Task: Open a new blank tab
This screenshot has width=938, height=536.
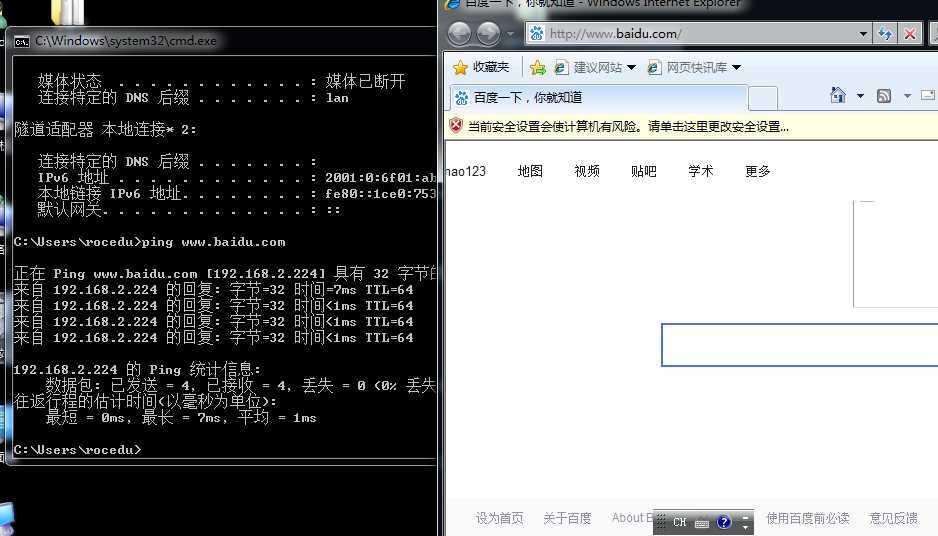Action: pos(763,98)
